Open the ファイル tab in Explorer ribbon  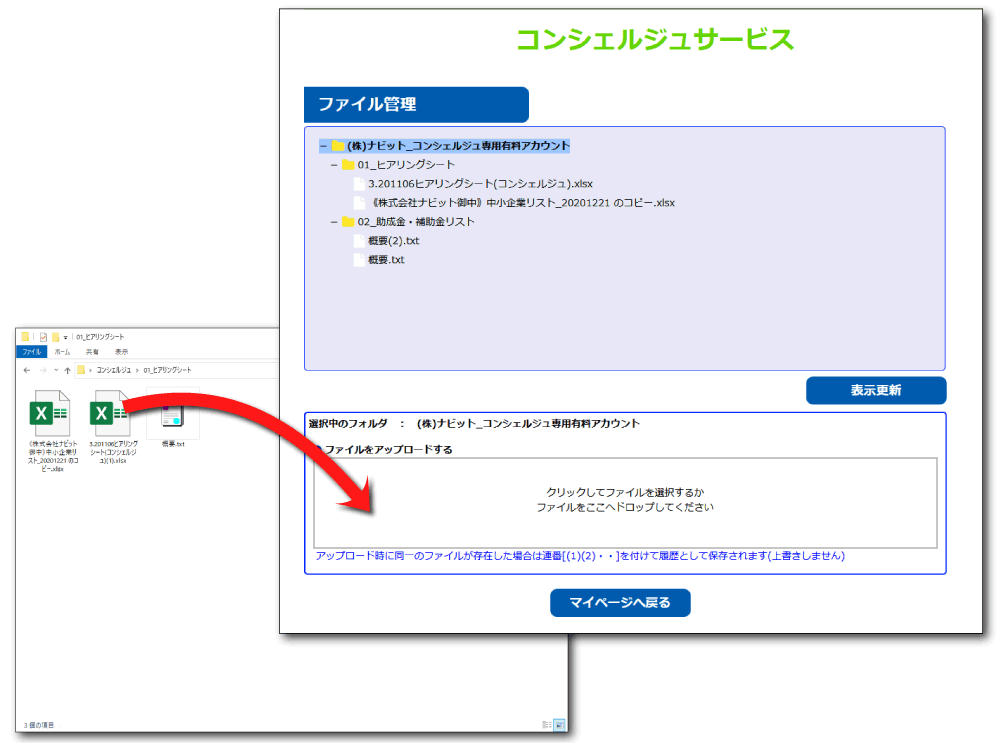point(32,352)
